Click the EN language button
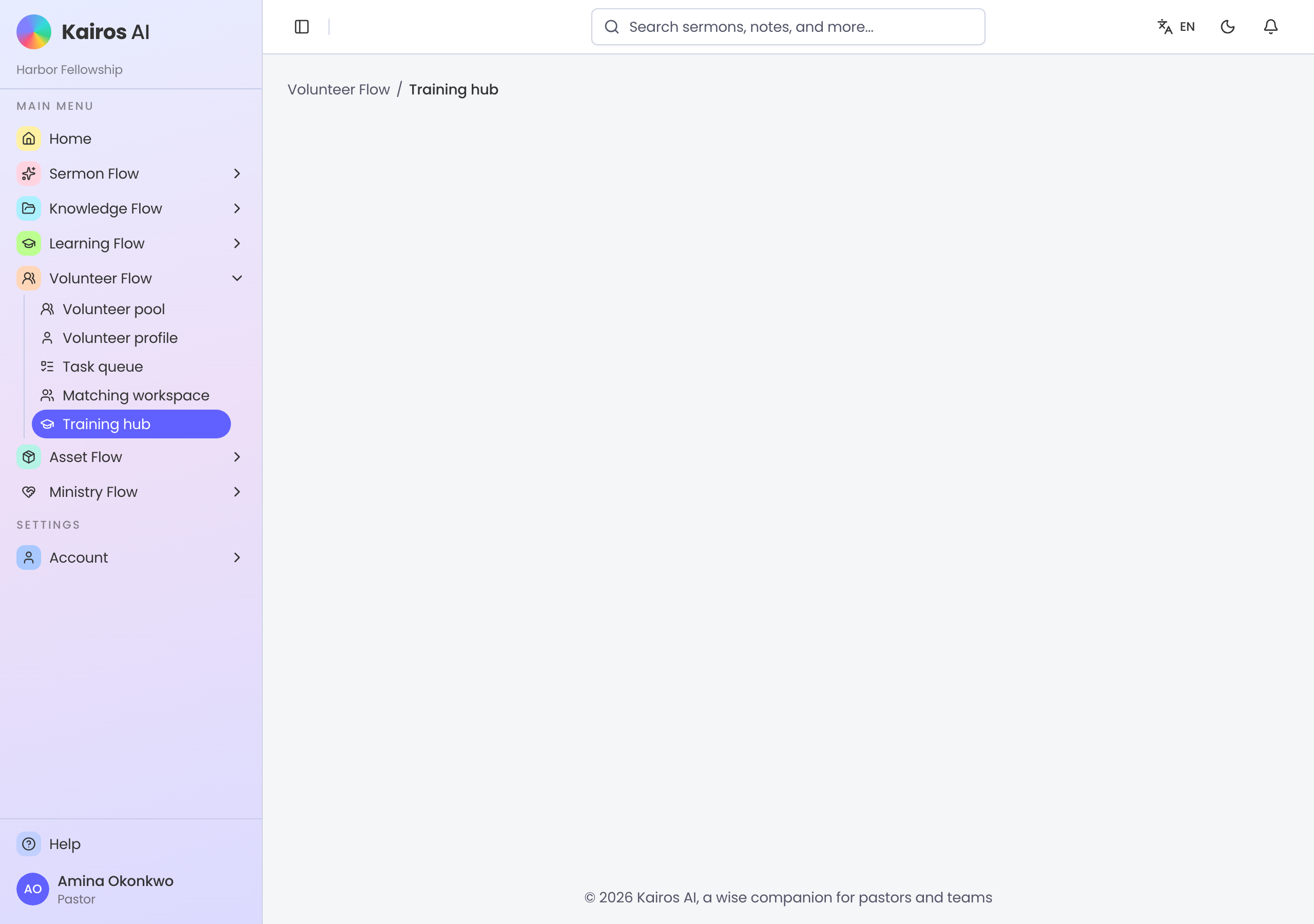Image resolution: width=1314 pixels, height=924 pixels. (x=1187, y=27)
